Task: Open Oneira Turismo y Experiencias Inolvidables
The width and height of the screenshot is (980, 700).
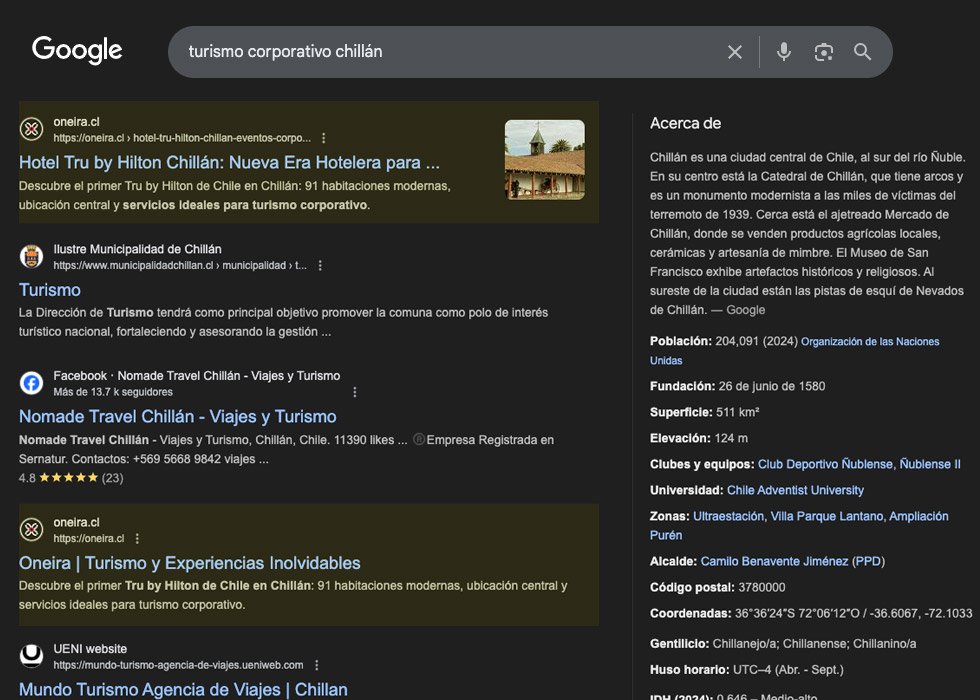Action: pyautogui.click(x=189, y=563)
